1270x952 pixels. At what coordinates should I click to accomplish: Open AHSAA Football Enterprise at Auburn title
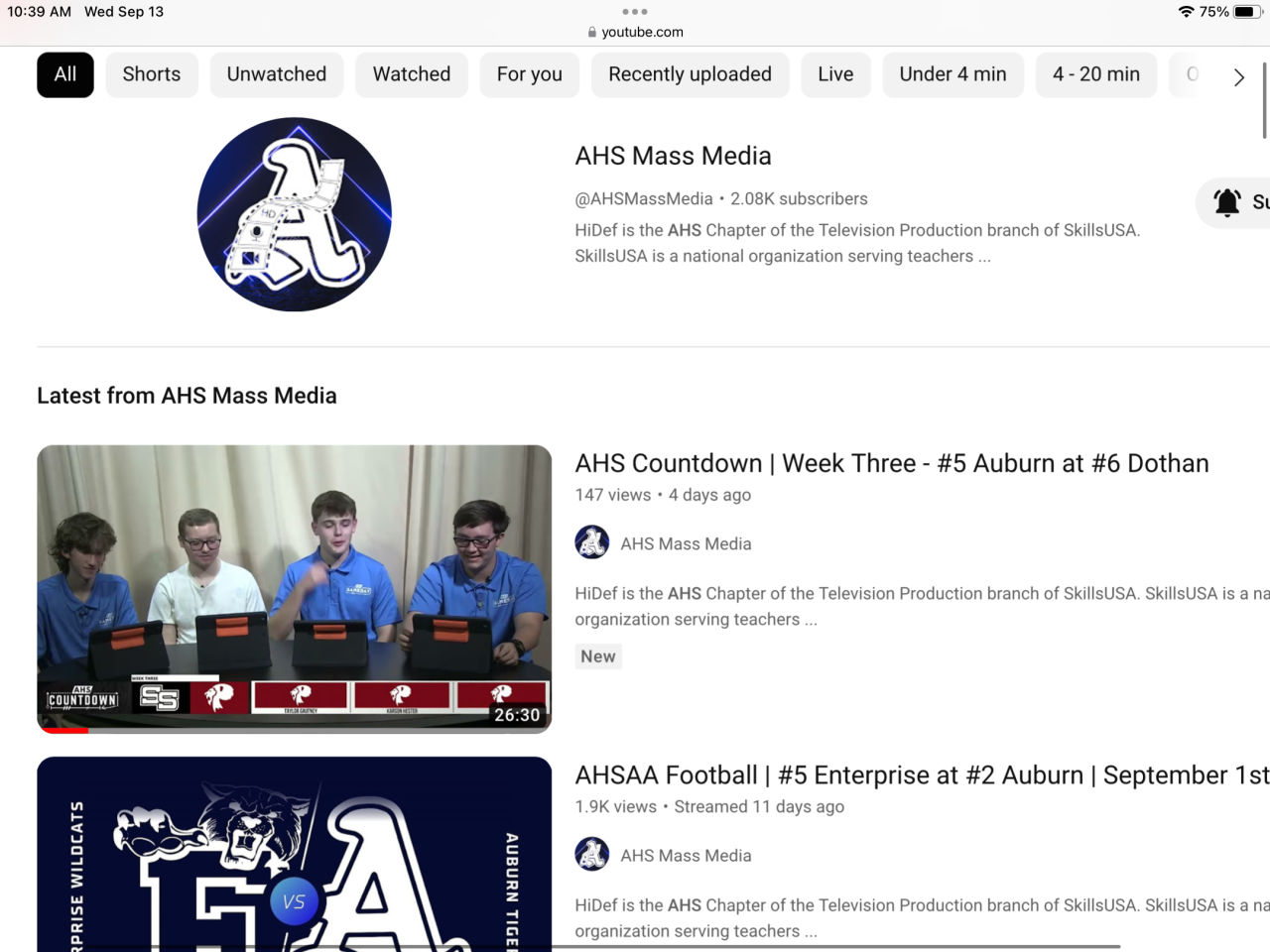tap(923, 774)
